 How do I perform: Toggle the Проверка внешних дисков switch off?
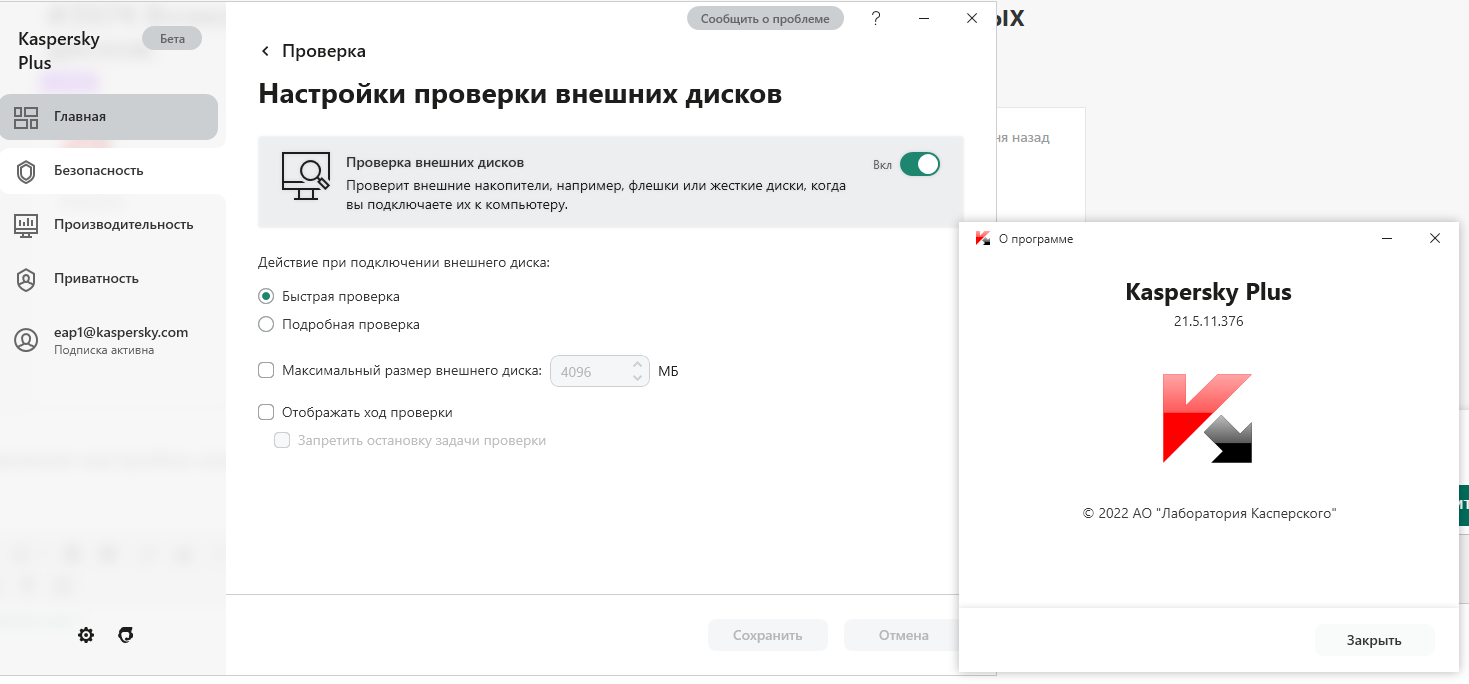tap(920, 164)
